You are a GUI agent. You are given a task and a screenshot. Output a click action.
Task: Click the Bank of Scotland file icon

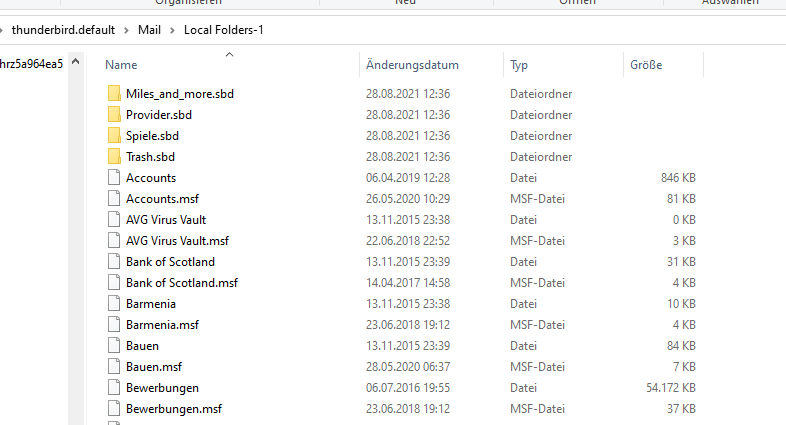[x=114, y=262]
